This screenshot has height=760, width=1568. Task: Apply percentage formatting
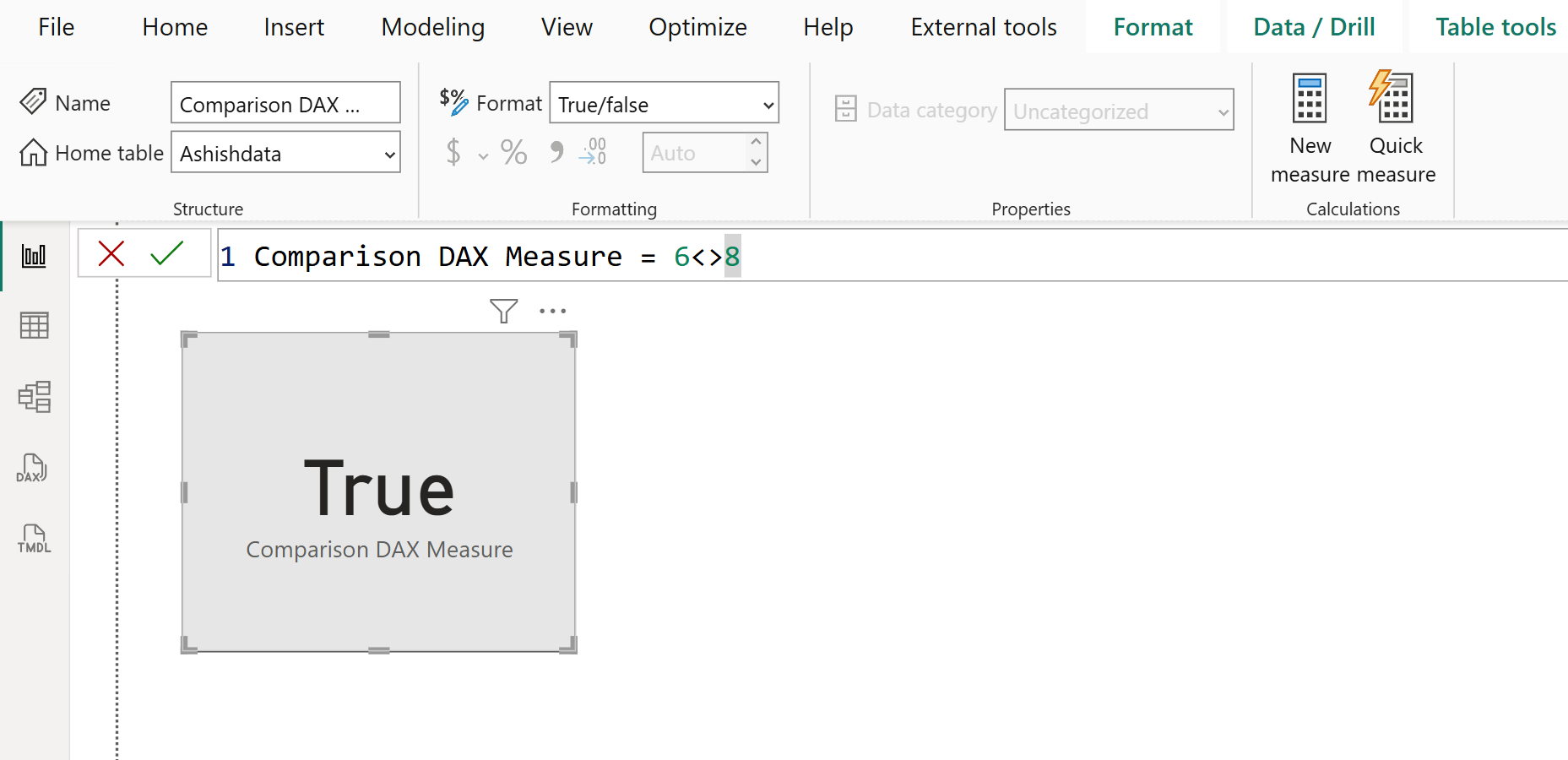(513, 152)
